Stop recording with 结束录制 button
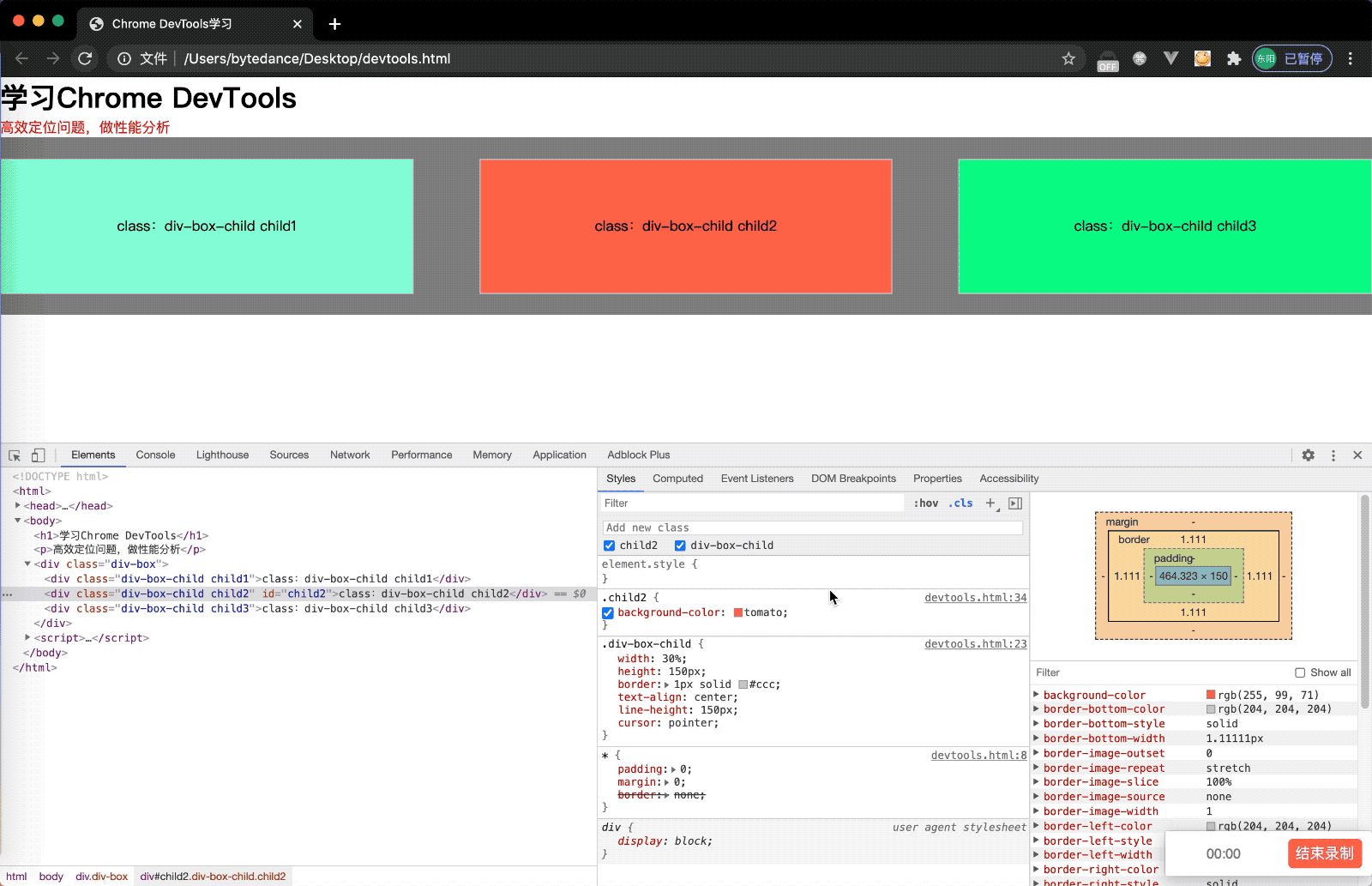The image size is (1372, 886). pyautogui.click(x=1324, y=853)
